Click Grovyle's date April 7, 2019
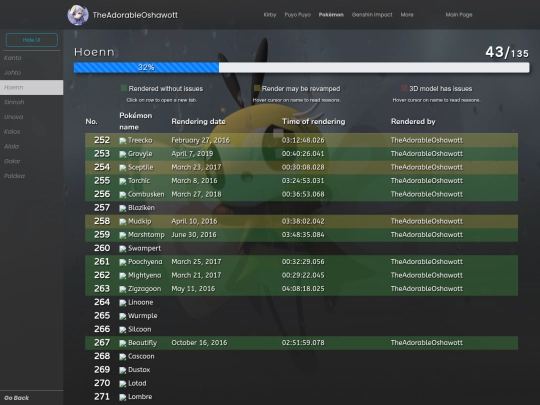Screen dimensions: 540x405 pos(192,154)
